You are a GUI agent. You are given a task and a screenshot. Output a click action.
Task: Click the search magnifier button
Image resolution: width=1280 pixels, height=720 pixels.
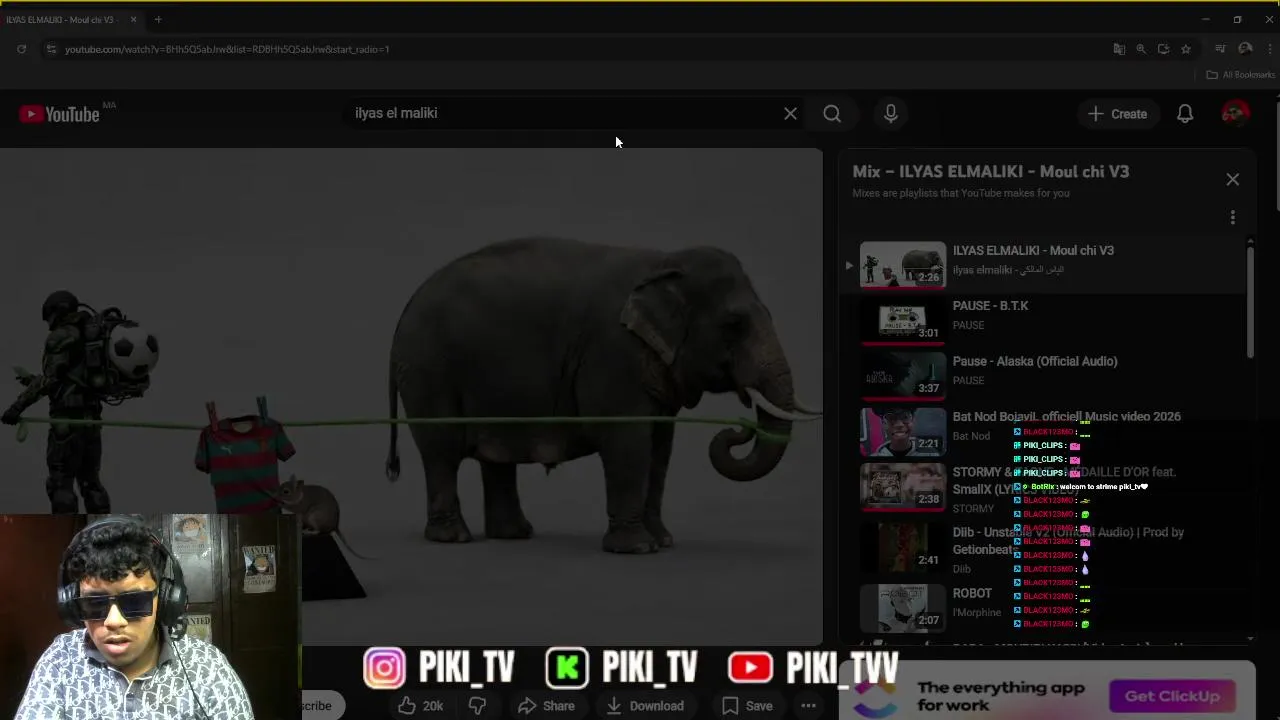click(x=832, y=114)
